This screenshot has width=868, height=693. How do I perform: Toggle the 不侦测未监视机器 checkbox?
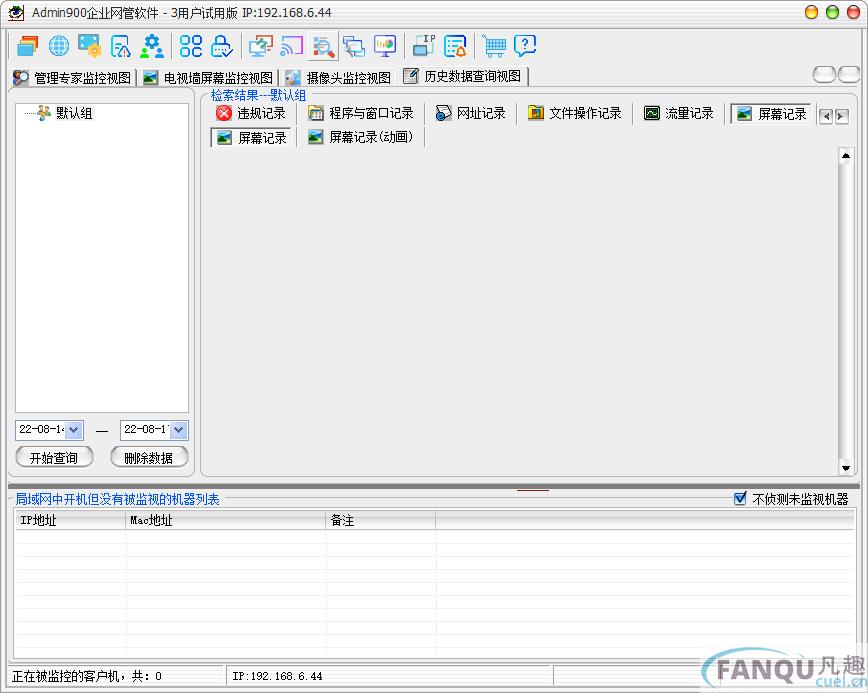740,499
